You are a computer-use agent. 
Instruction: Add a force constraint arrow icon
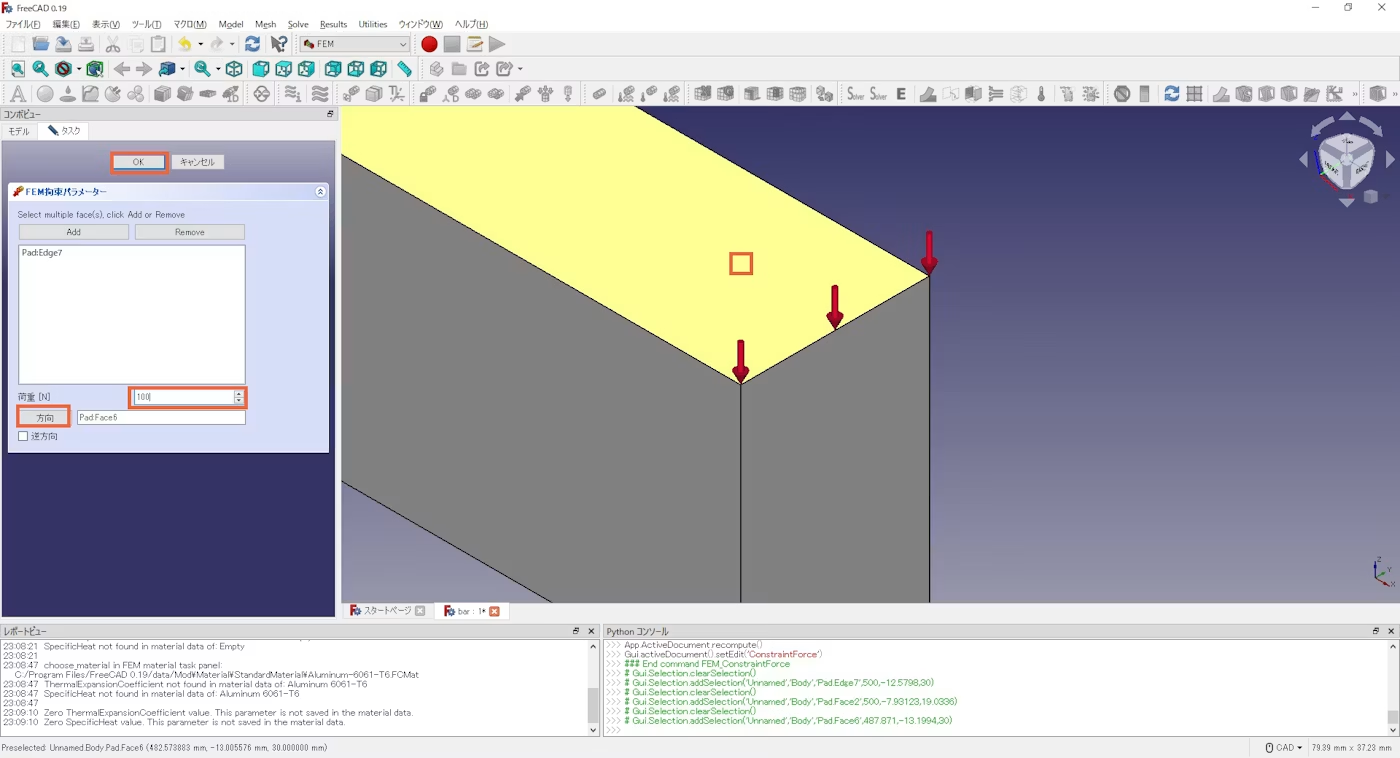click(523, 94)
